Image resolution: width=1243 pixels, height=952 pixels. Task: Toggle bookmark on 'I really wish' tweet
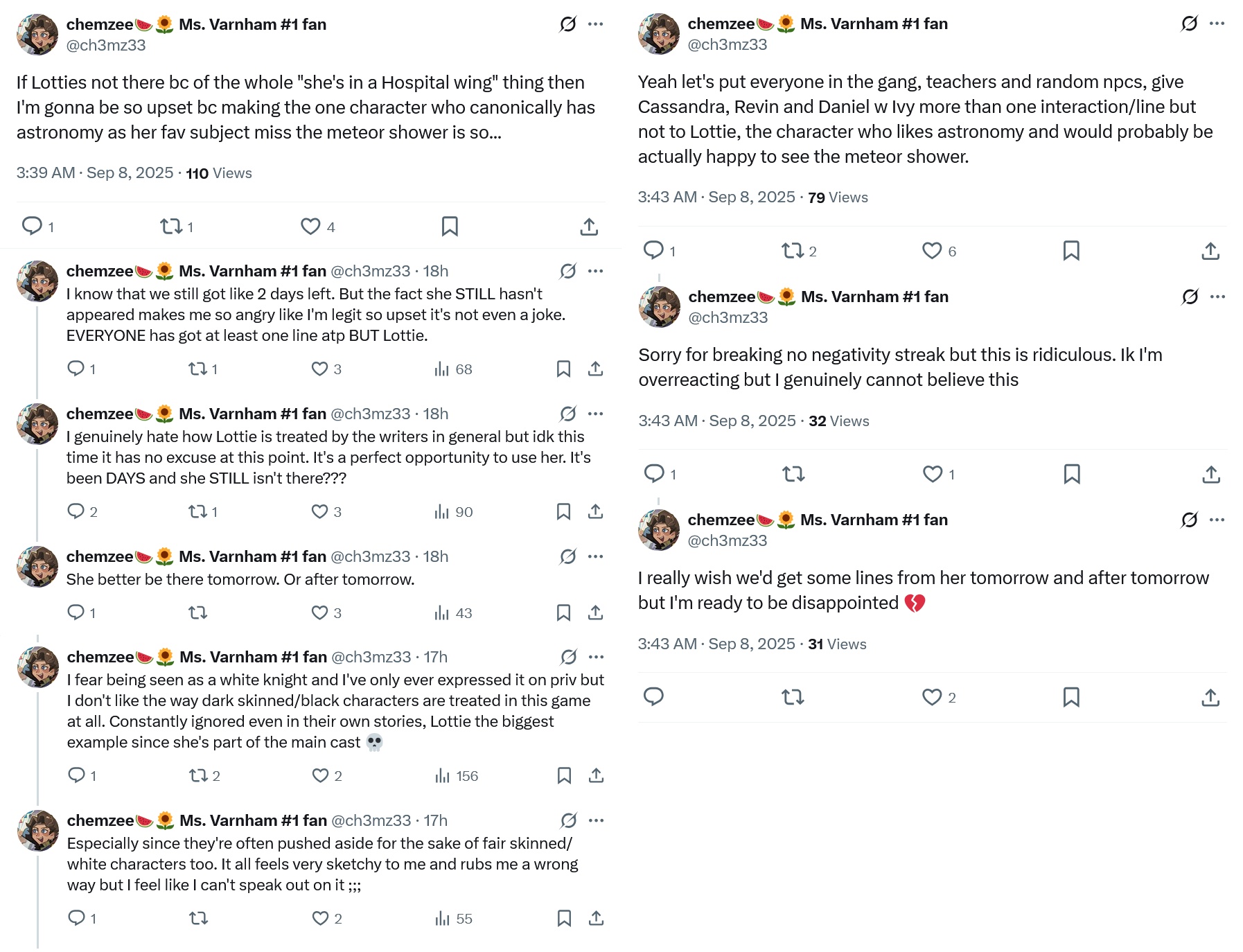1071,697
